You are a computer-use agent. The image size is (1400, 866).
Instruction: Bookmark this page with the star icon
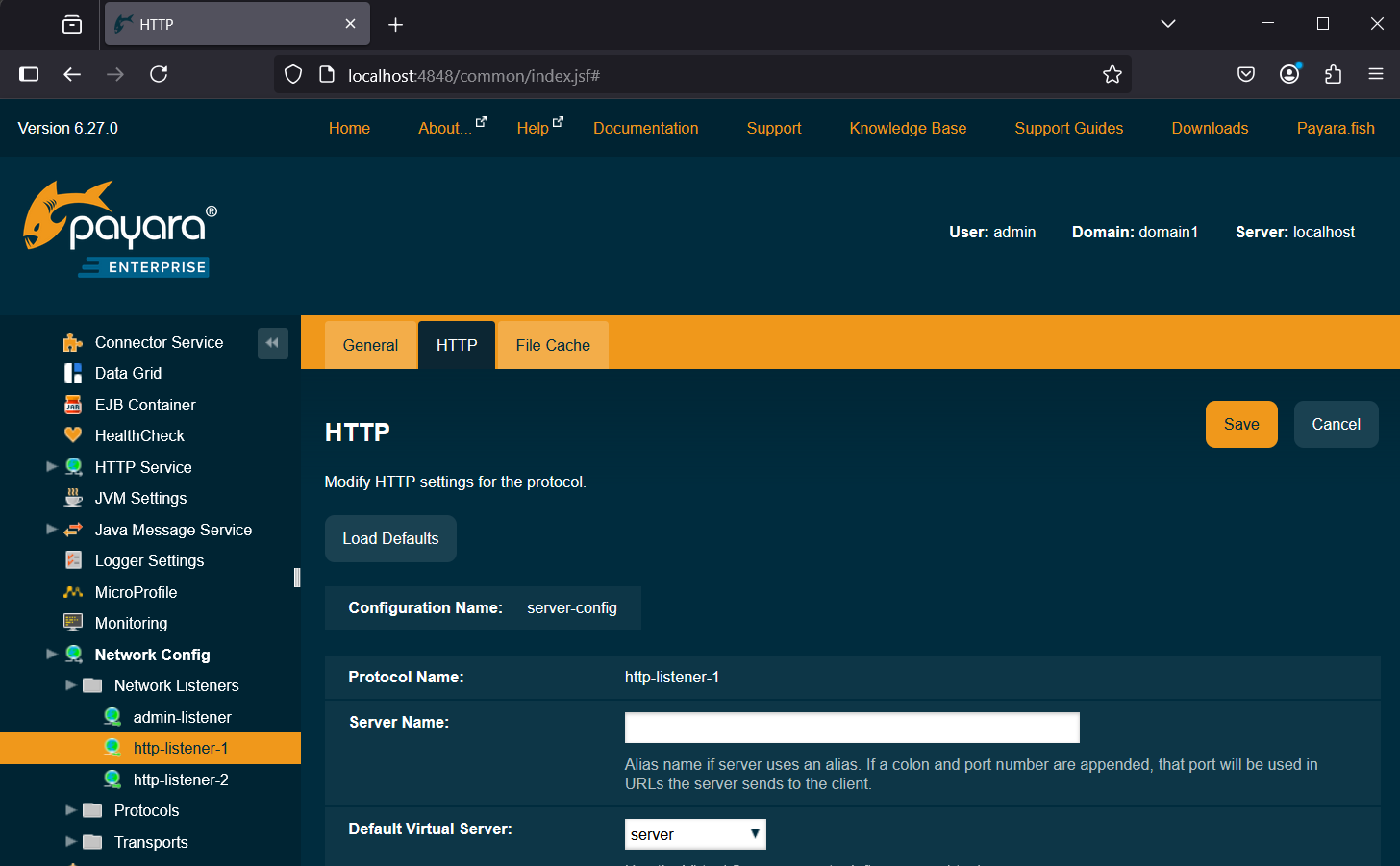(x=1112, y=75)
